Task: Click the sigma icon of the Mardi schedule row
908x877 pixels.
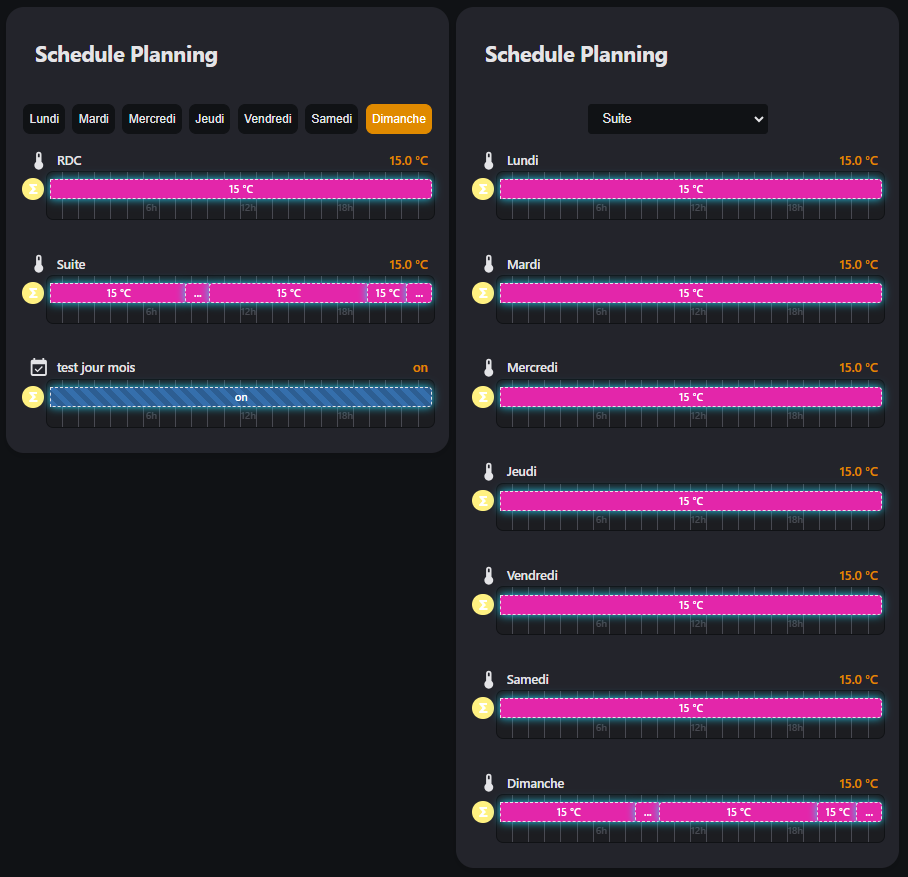Action: point(483,293)
